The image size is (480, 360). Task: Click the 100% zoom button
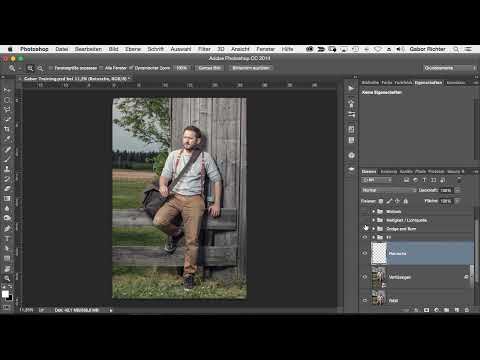point(182,68)
